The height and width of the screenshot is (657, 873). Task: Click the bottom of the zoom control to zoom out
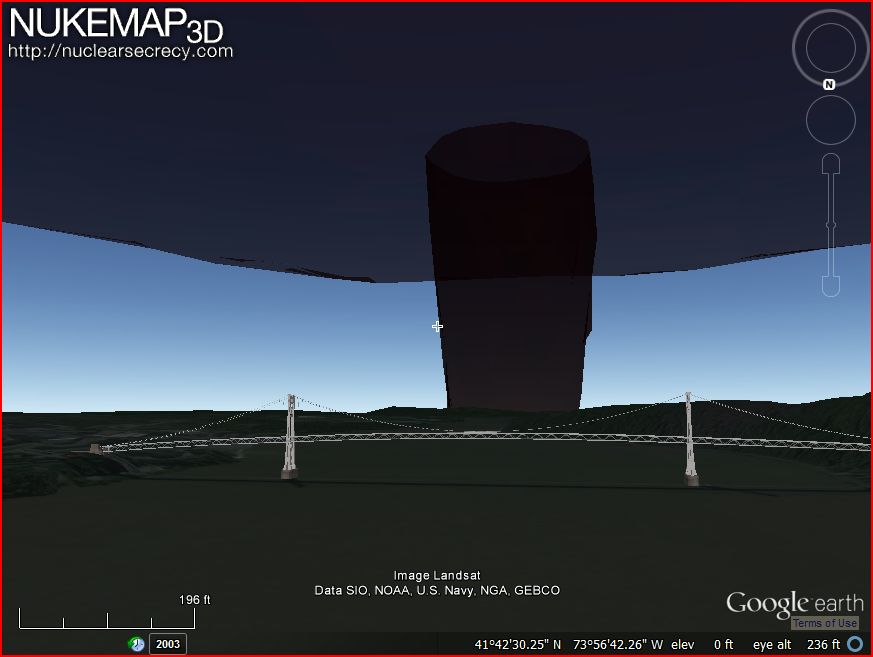click(829, 285)
